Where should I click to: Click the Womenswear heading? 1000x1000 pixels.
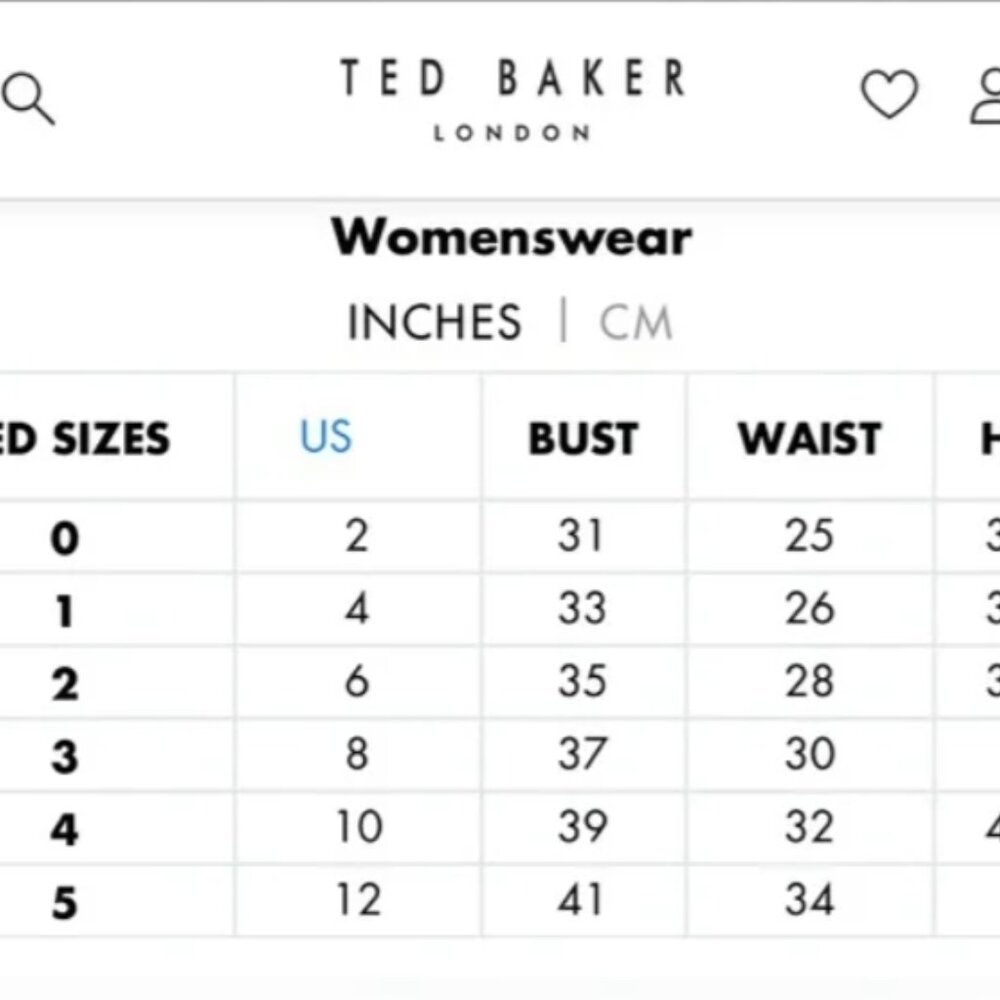[x=511, y=237]
